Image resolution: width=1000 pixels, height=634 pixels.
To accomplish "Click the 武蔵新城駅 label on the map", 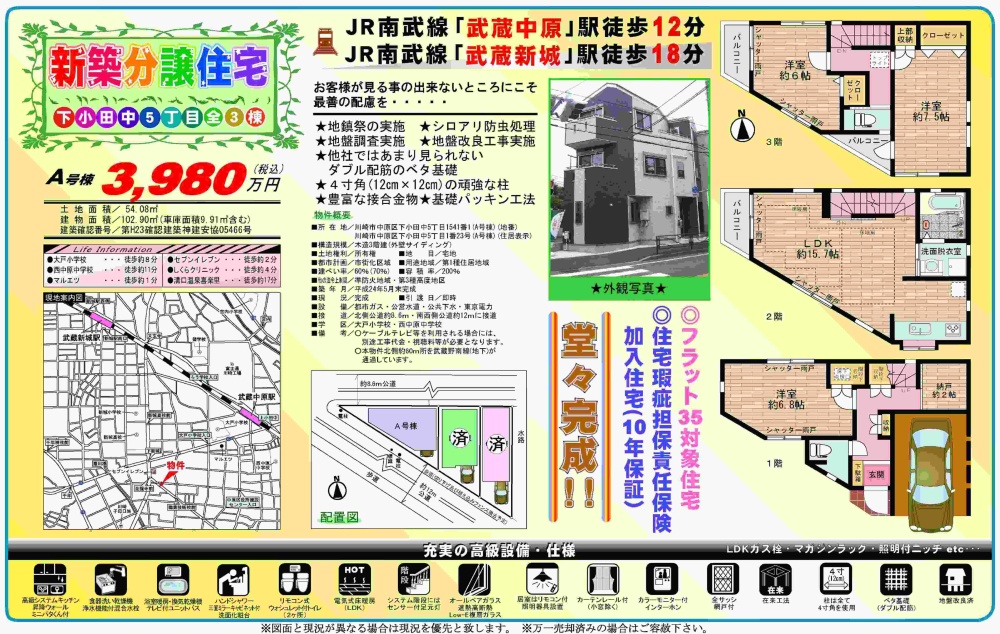I will point(81,336).
